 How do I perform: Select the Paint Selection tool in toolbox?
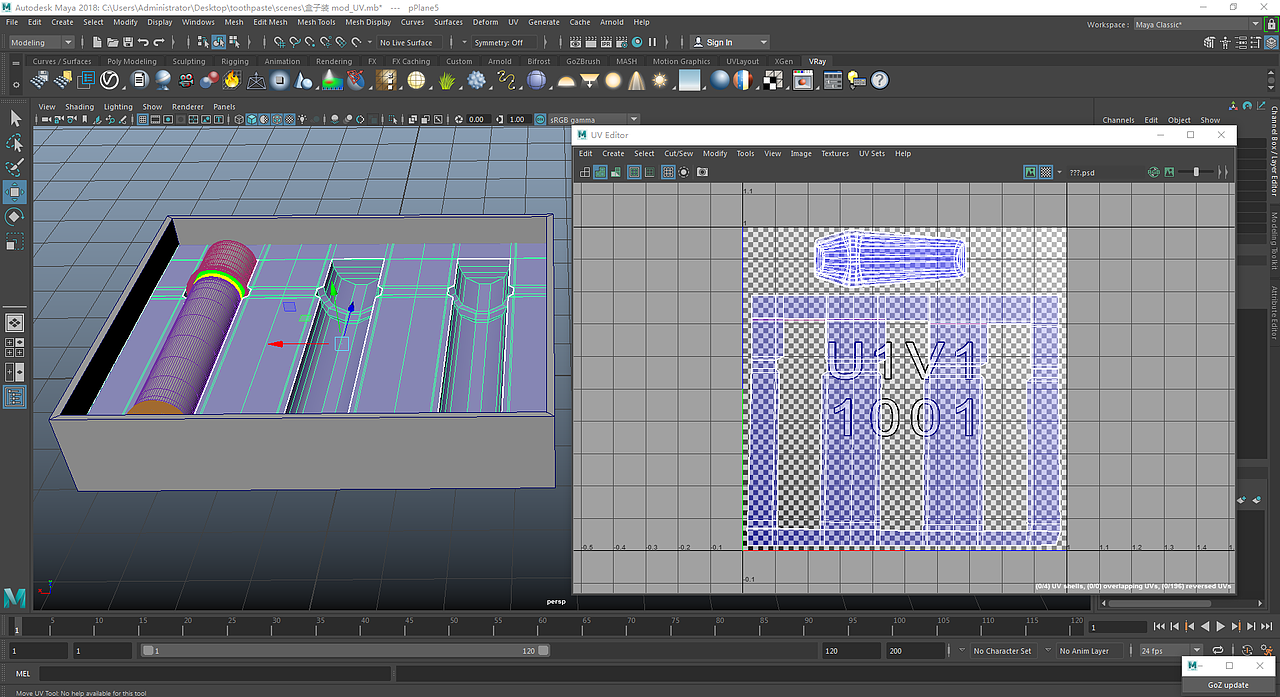[x=15, y=167]
